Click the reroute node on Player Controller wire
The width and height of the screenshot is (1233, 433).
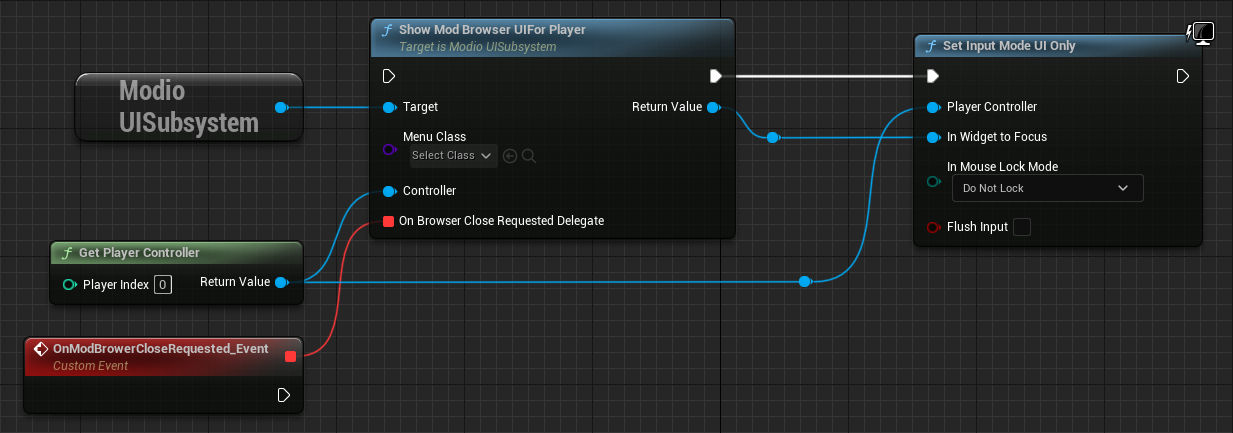(x=805, y=283)
